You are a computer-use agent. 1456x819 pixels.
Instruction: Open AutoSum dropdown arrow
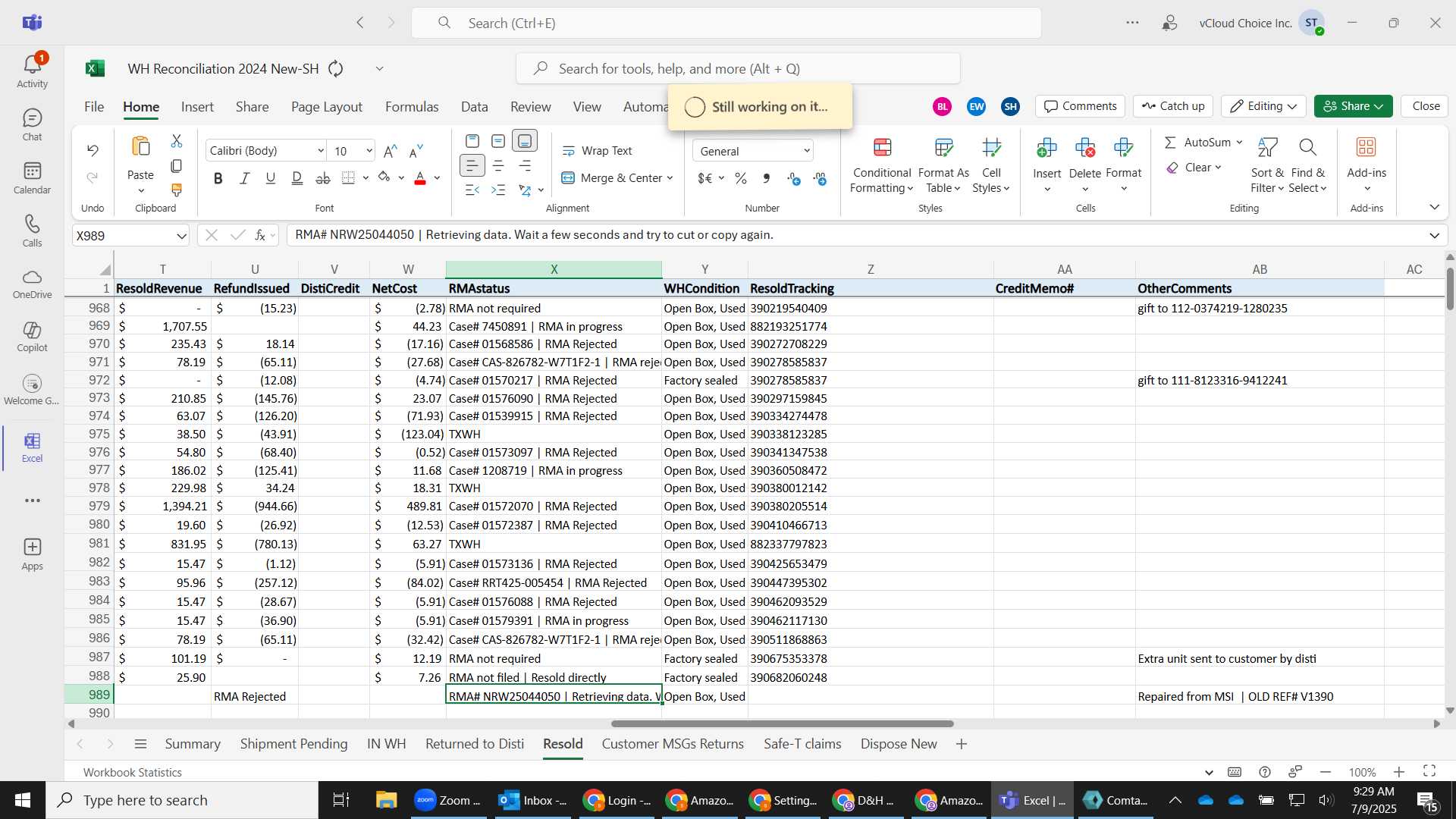[x=1239, y=143]
